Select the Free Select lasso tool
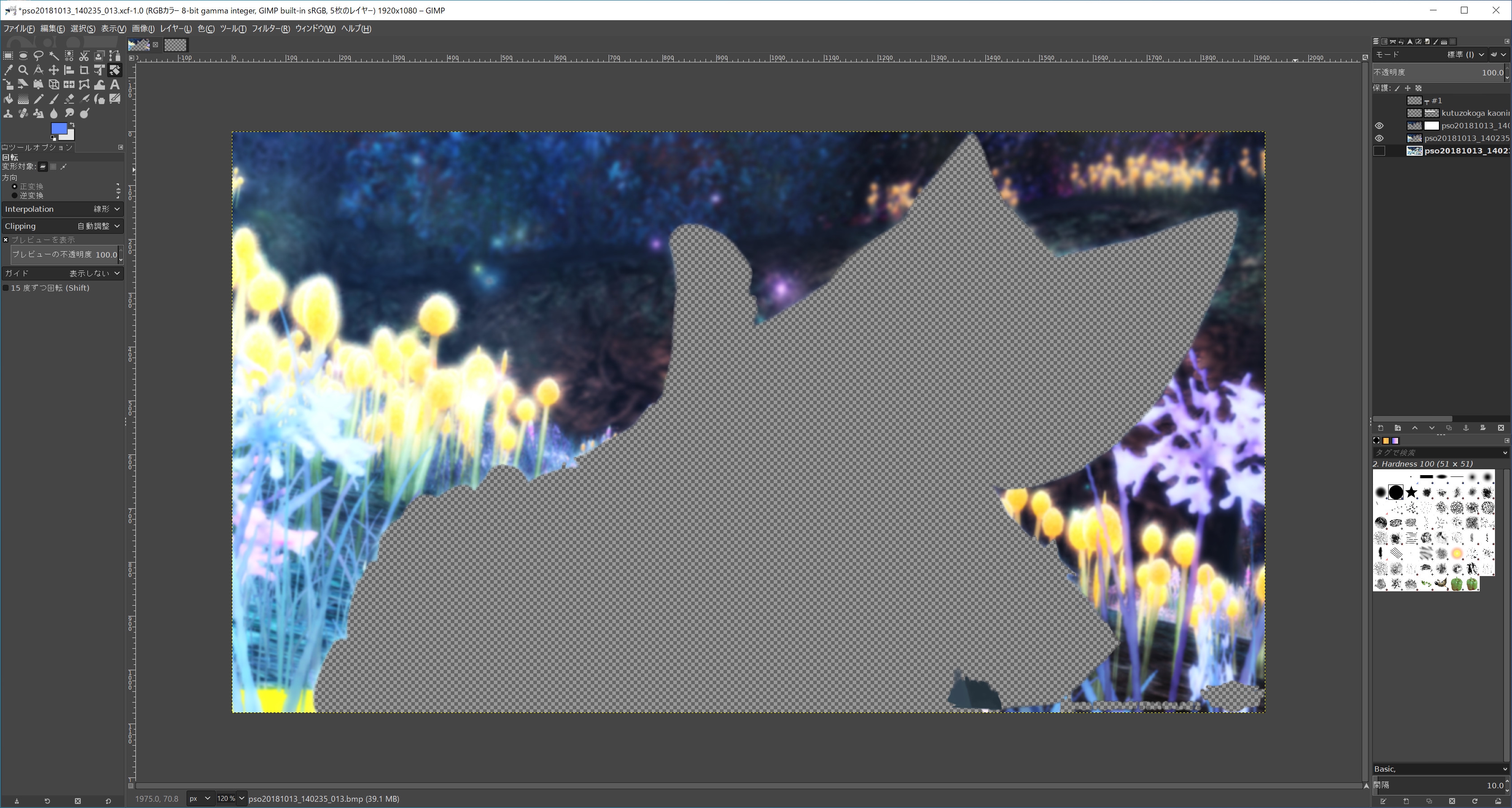The height and width of the screenshot is (808, 1512). tap(39, 56)
